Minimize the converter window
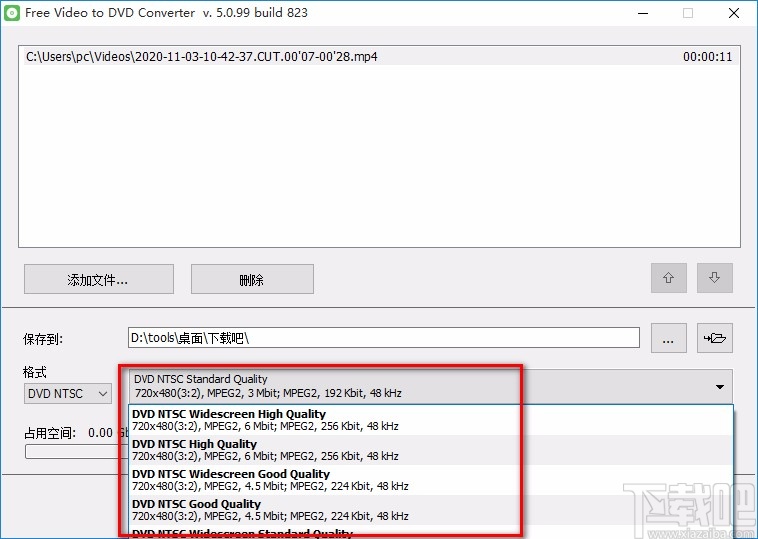The height and width of the screenshot is (539, 758). click(x=643, y=13)
